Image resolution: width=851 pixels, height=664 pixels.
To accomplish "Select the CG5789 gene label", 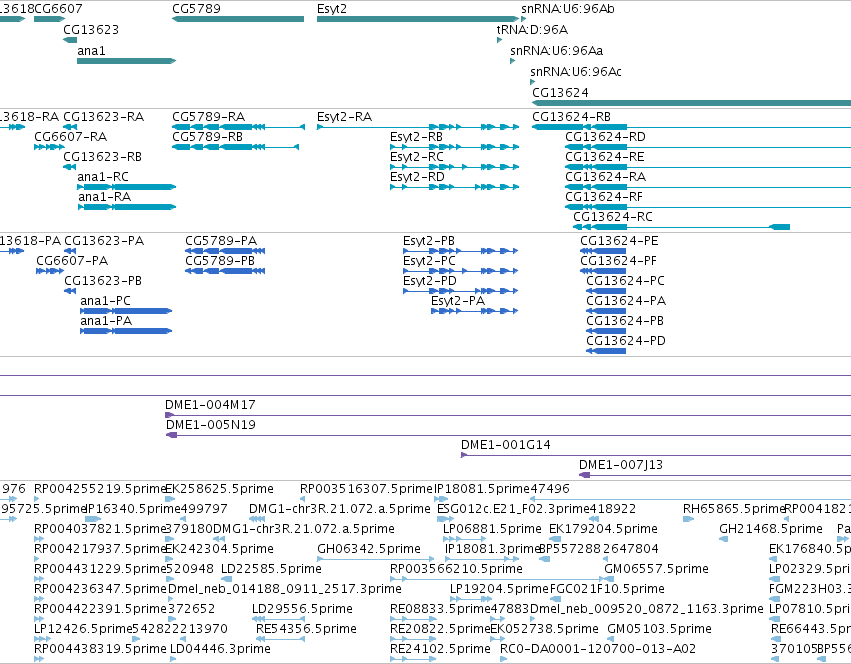I will 196,9.
